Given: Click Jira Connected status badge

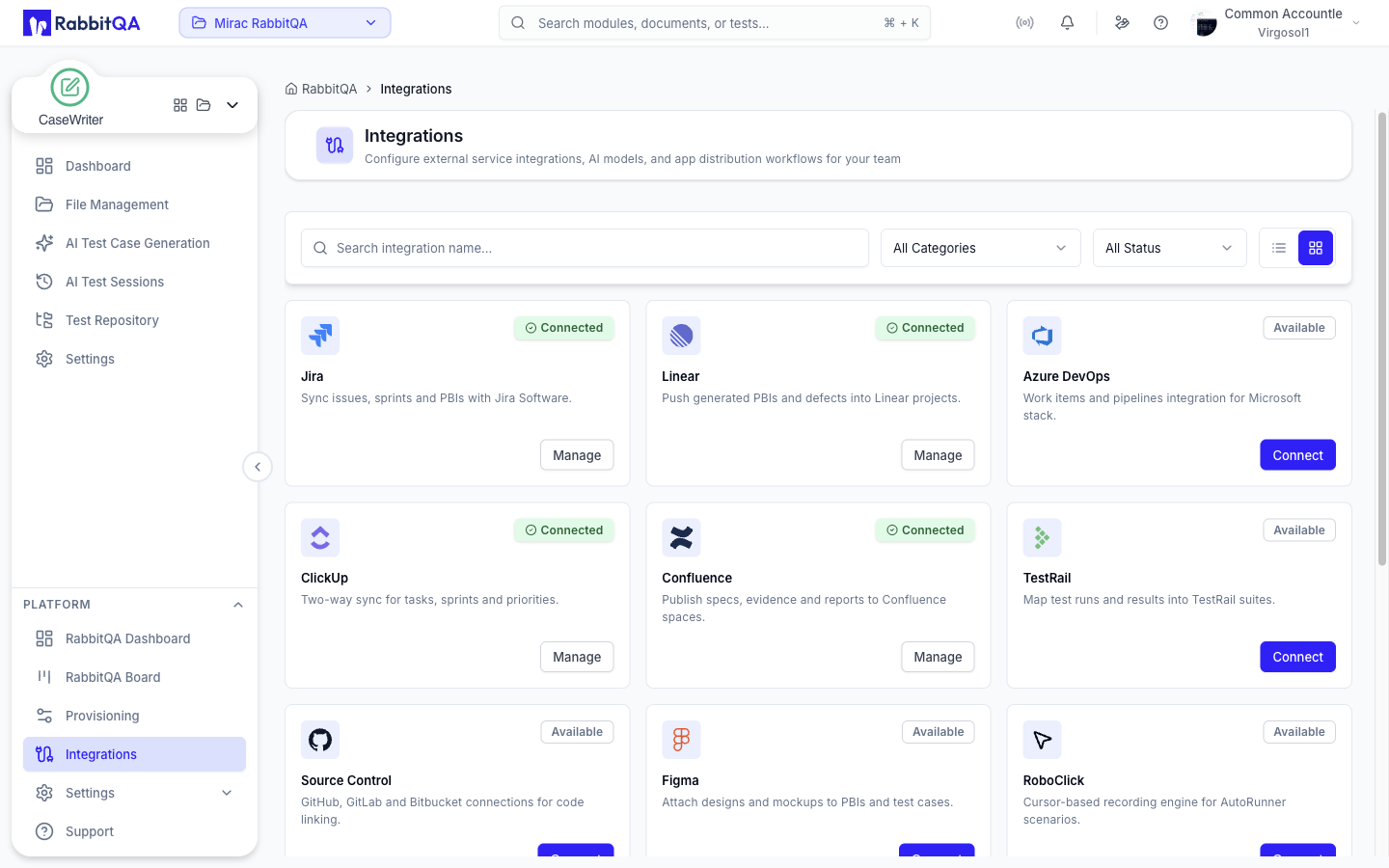Looking at the screenshot, I should point(564,328).
